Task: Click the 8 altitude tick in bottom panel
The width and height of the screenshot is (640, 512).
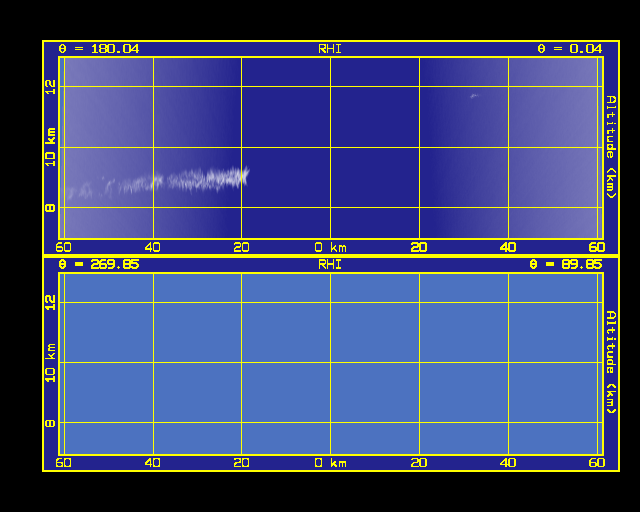Action: (x=50, y=423)
